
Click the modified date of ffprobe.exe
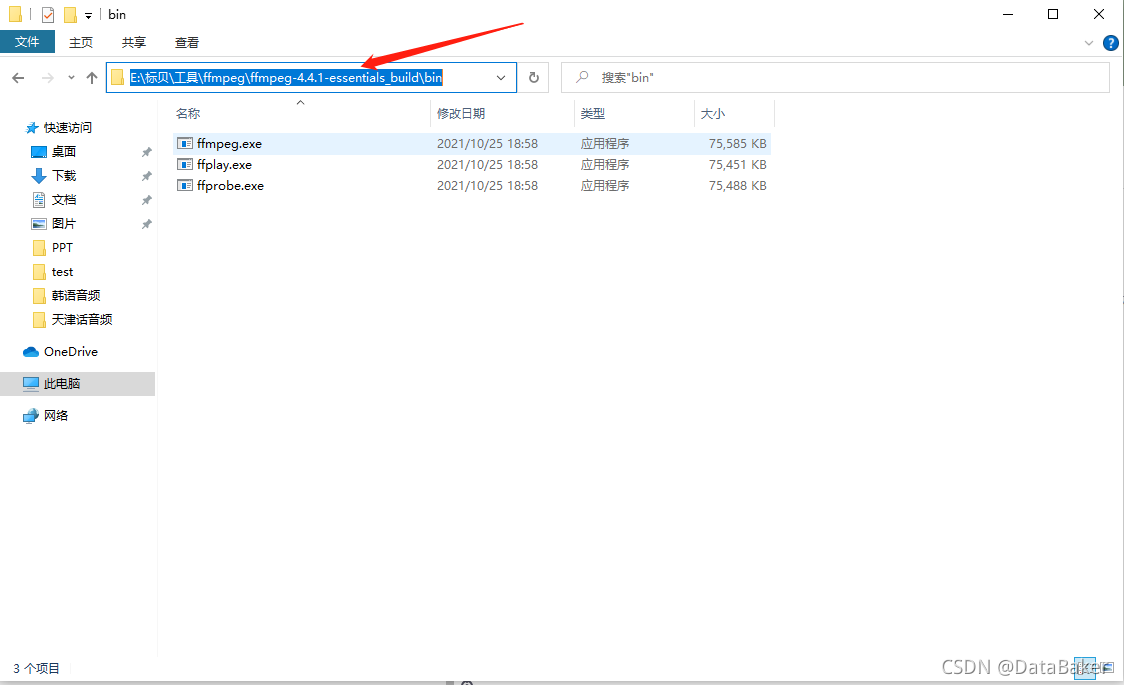(487, 186)
